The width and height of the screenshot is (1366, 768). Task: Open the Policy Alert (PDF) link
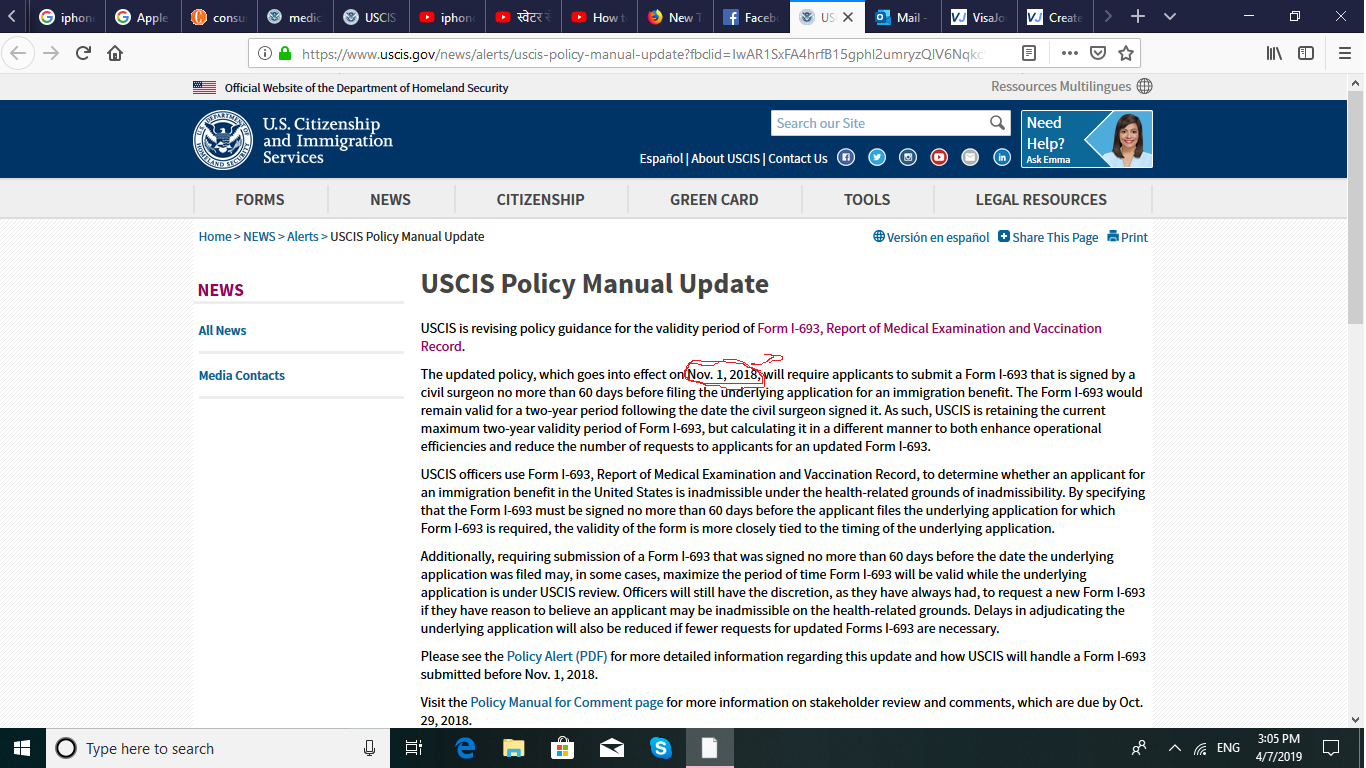(557, 657)
